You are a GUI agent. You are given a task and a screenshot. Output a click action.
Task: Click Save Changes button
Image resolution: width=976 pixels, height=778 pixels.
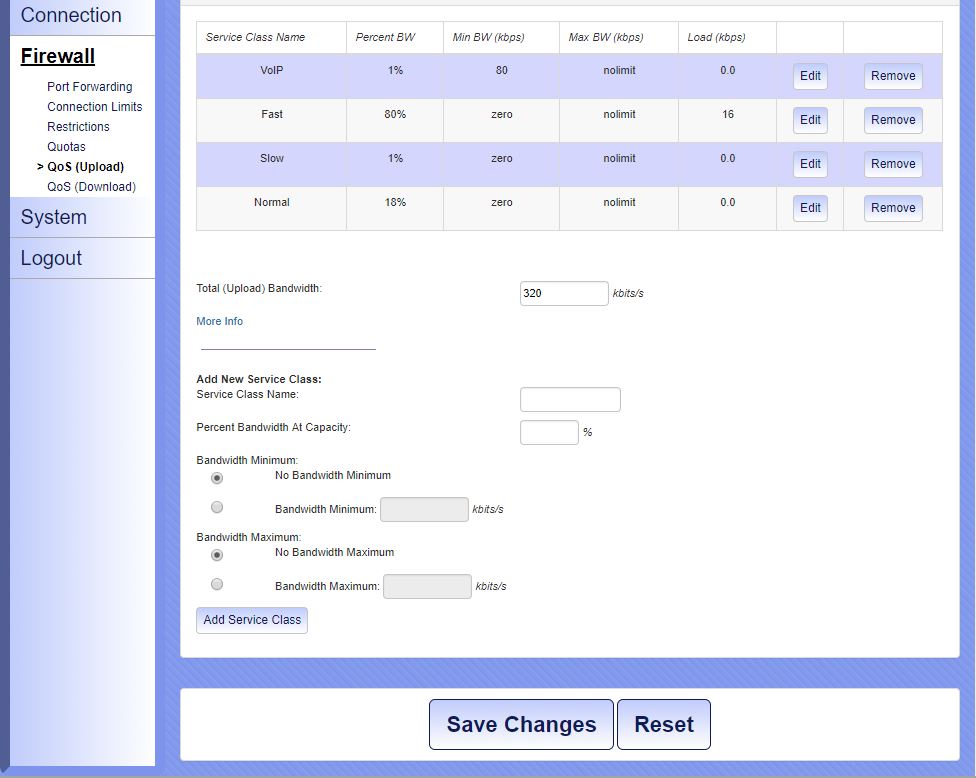point(521,725)
